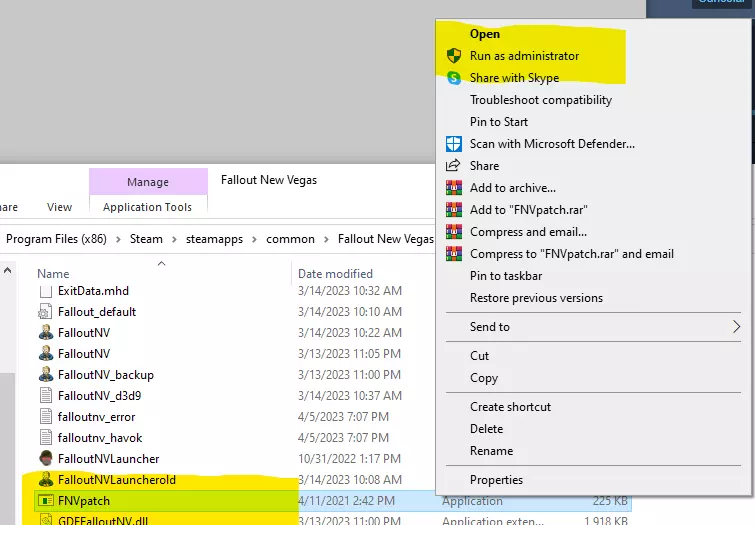Select Troubleshoot compatibility
This screenshot has width=755, height=533.
(x=541, y=100)
